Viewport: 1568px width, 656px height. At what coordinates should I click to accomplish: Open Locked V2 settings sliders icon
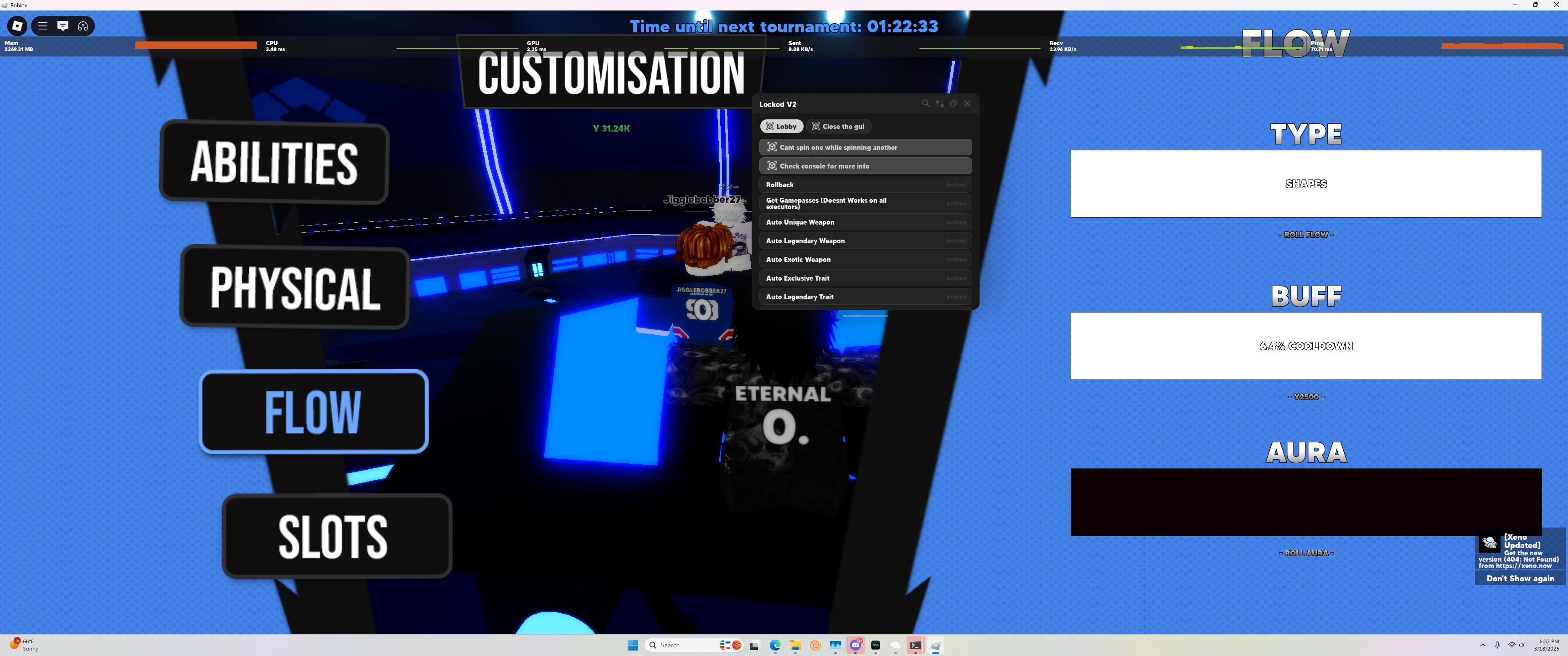click(939, 103)
